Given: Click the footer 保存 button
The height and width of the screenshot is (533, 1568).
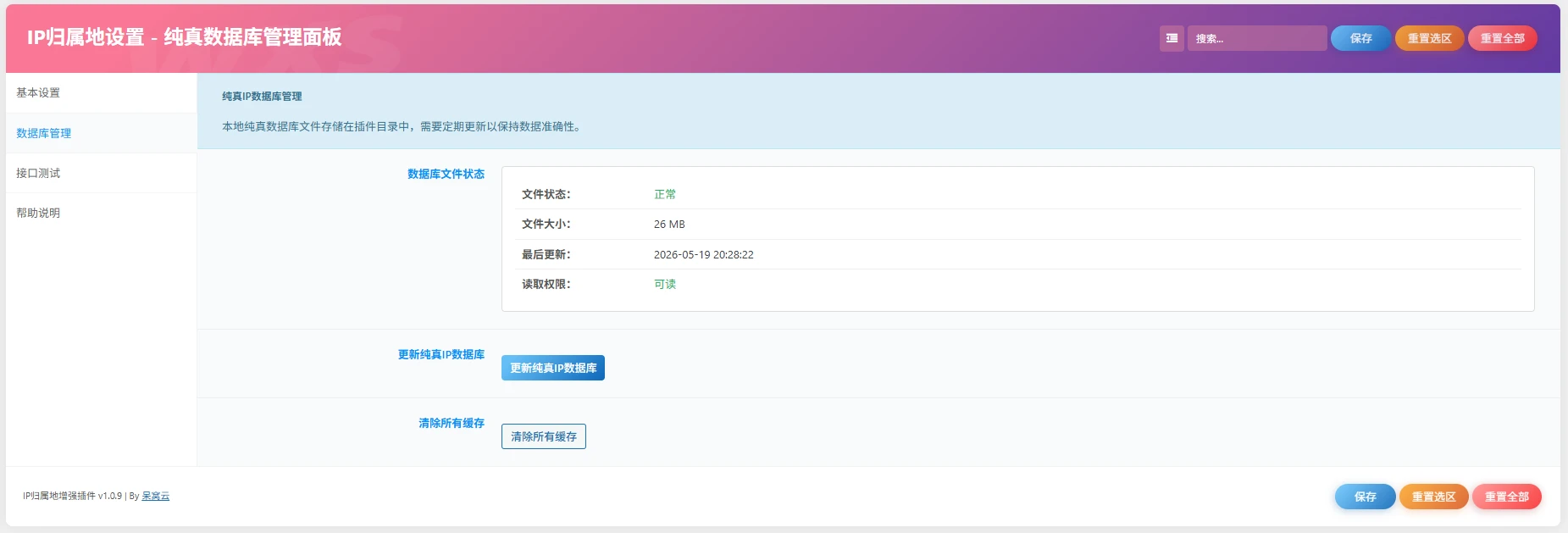Looking at the screenshot, I should click(1365, 497).
